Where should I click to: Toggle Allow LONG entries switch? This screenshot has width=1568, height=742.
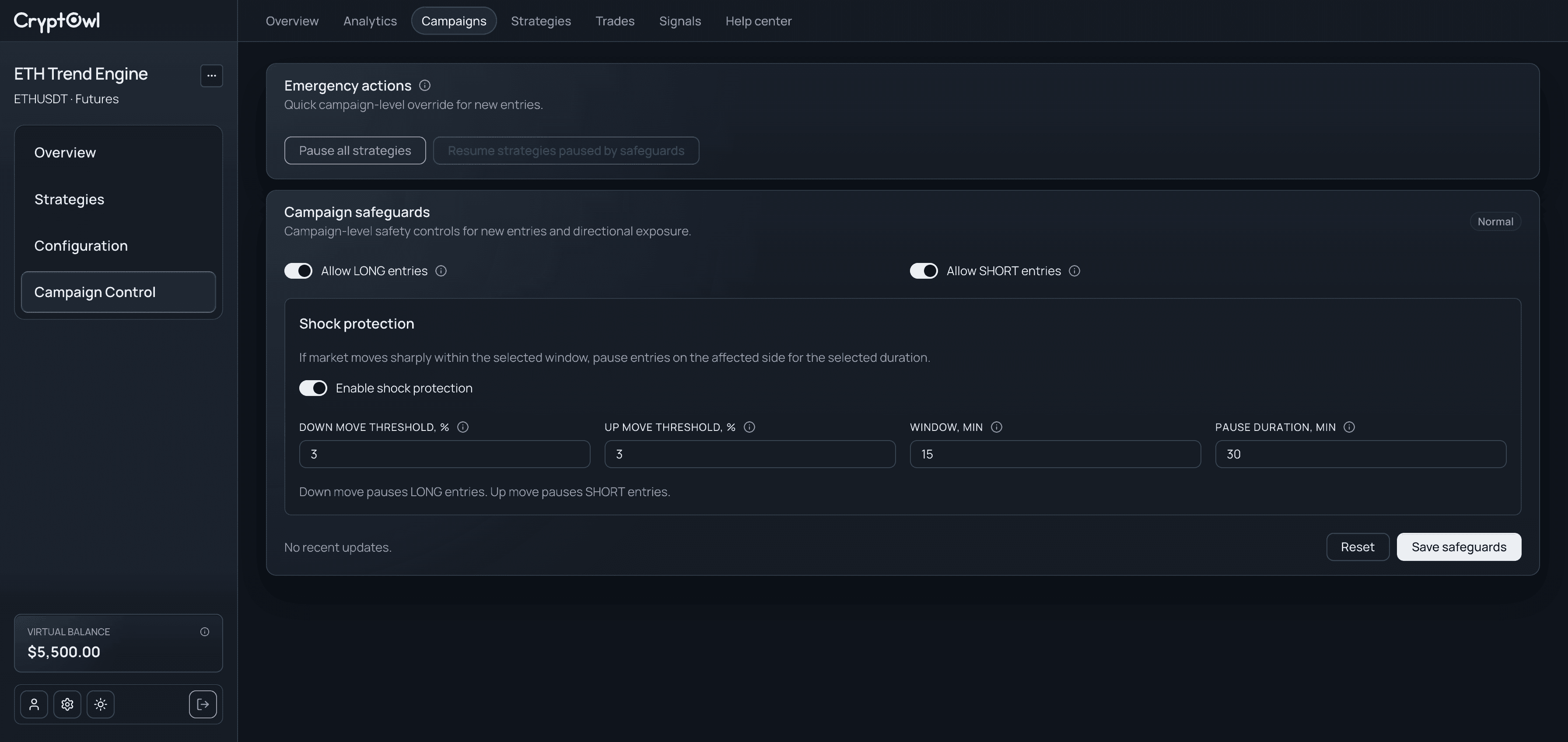(x=298, y=271)
